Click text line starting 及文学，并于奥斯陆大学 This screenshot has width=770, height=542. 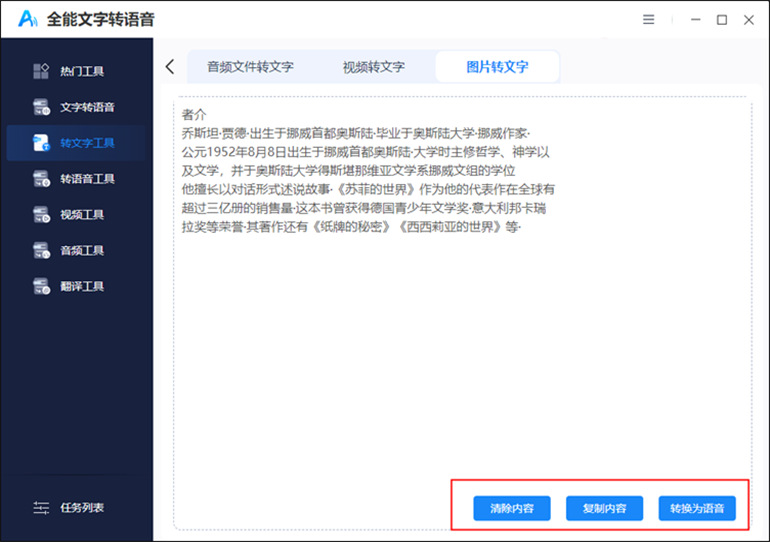348,171
